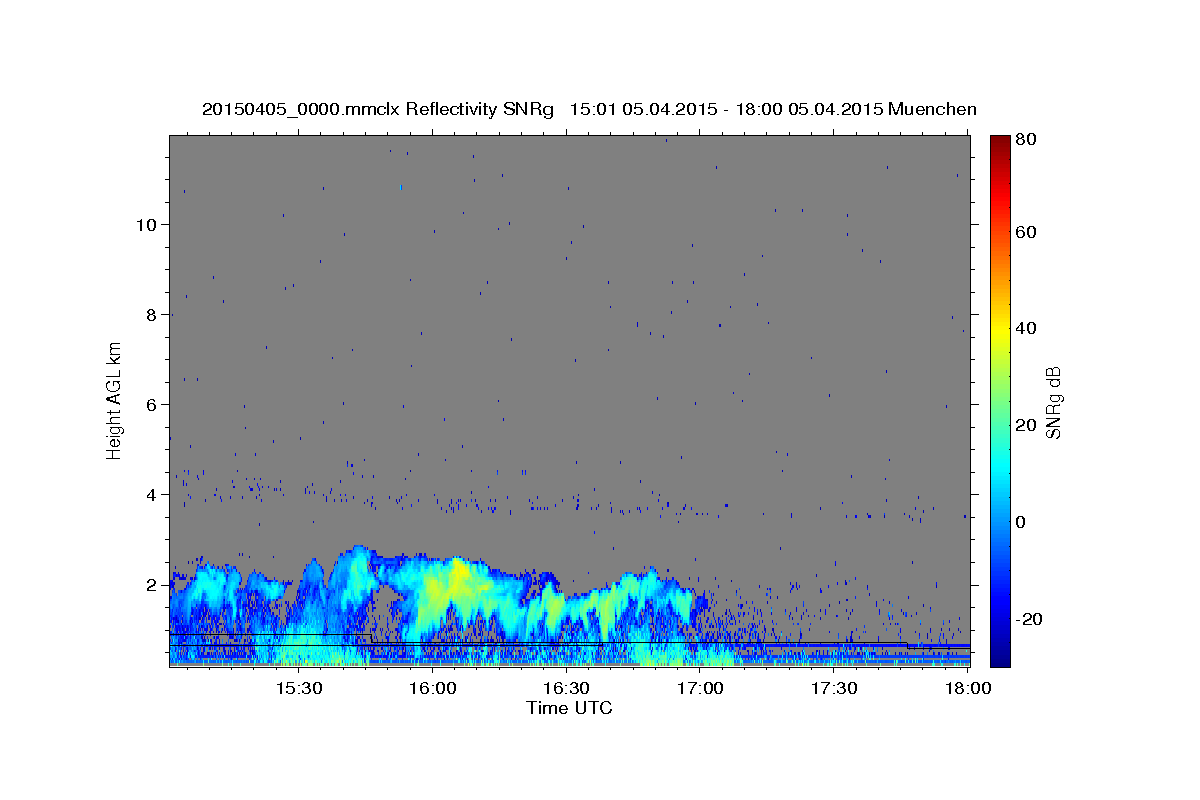This screenshot has height=800, width=1200.
Task: Click the 17:00 time tick label
Action: 701,688
